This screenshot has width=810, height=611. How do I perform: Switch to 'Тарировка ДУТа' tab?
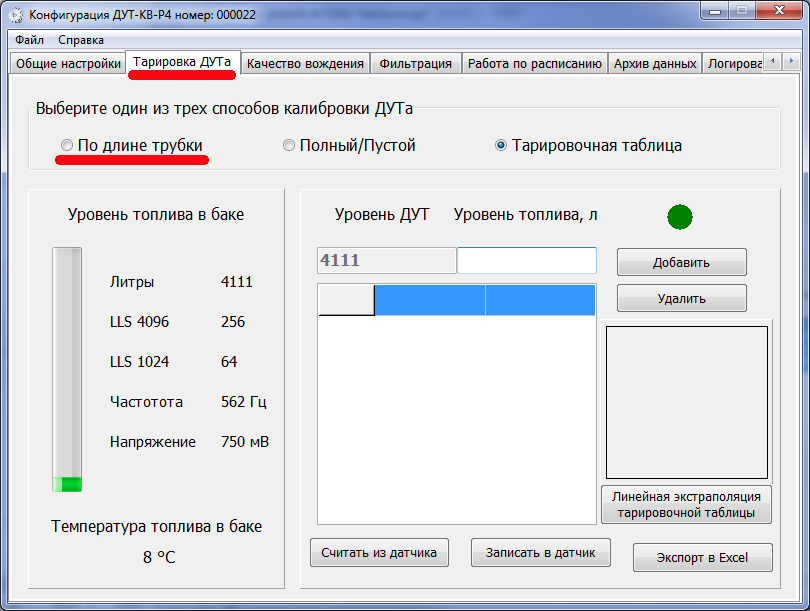pos(182,62)
